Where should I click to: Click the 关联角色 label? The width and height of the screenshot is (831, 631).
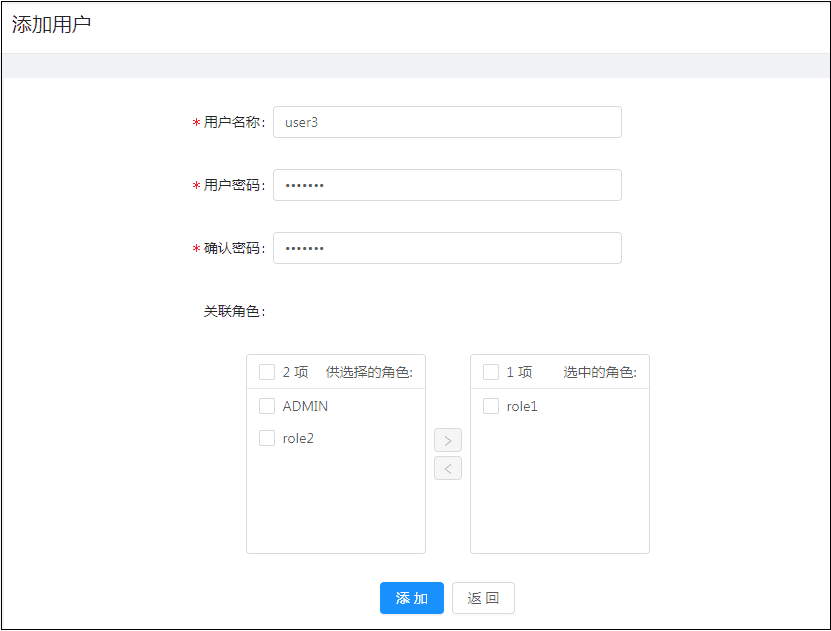tap(233, 311)
